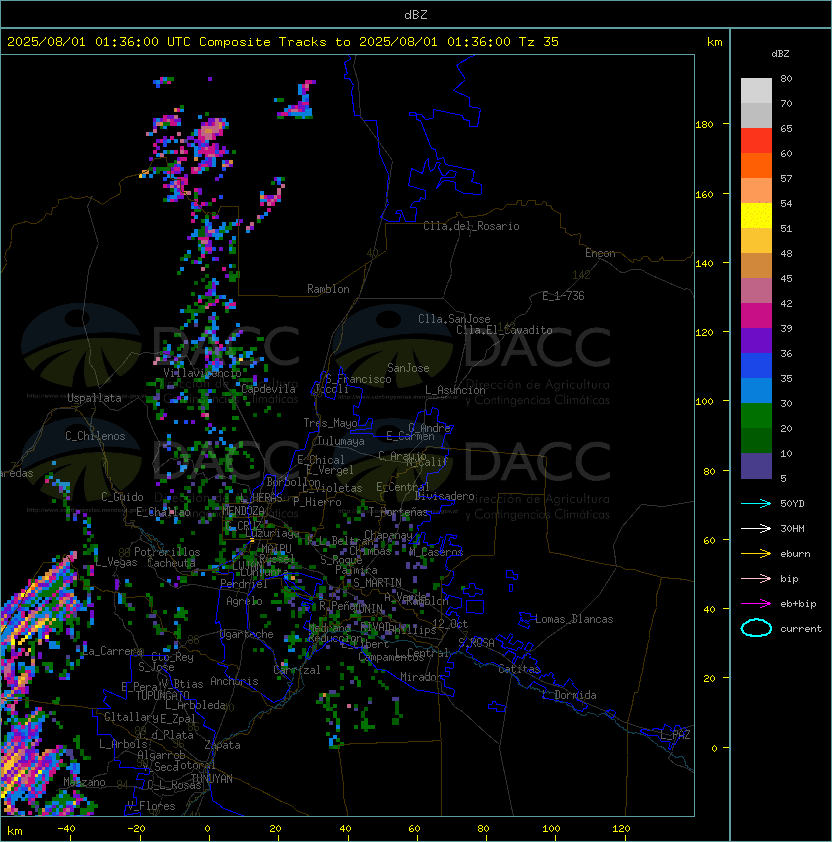Click the 'Tulumaya' map label
832x842 pixels.
341,441
